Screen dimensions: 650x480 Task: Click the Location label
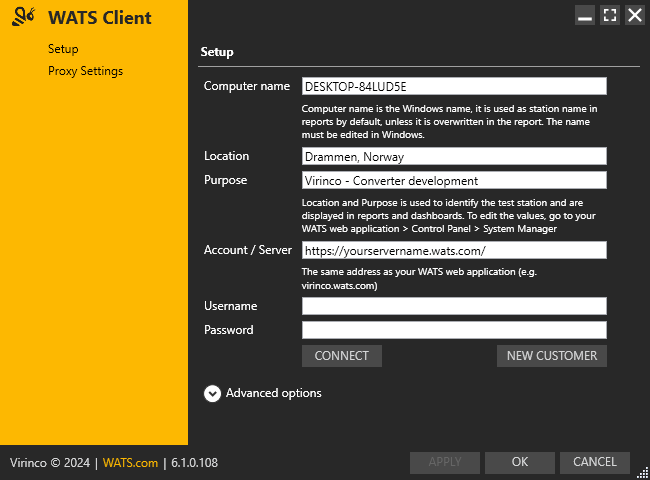coord(226,156)
